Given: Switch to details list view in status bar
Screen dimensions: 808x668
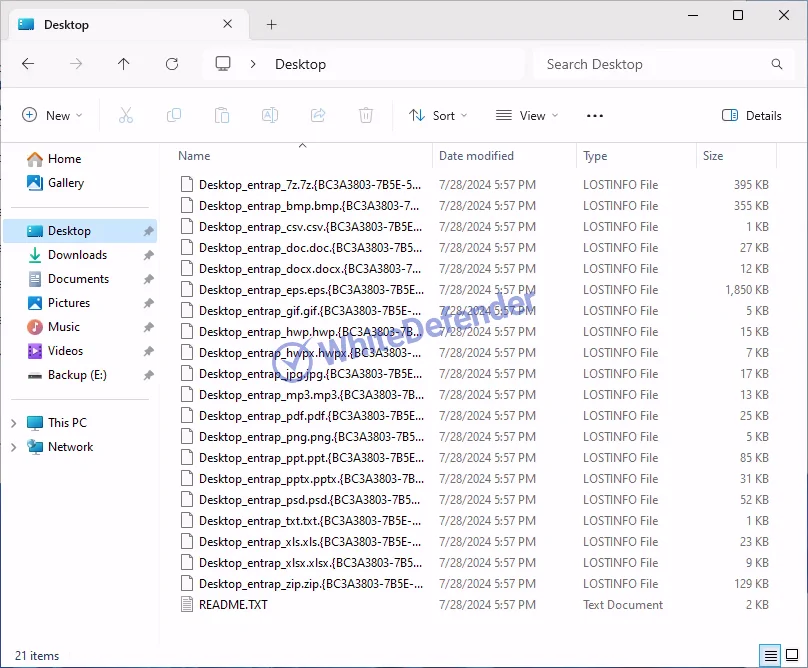Looking at the screenshot, I should click(771, 656).
